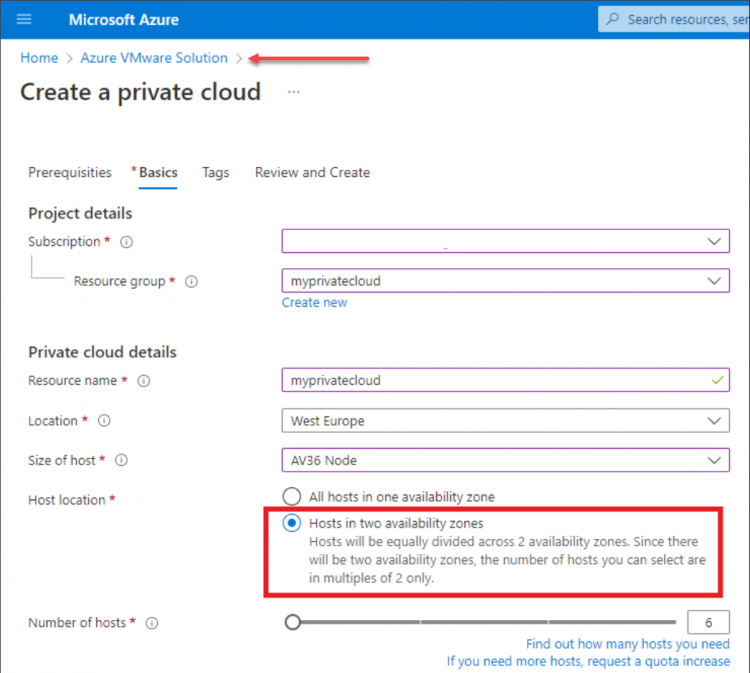
Task: Show info for Size of host
Action: [121, 460]
